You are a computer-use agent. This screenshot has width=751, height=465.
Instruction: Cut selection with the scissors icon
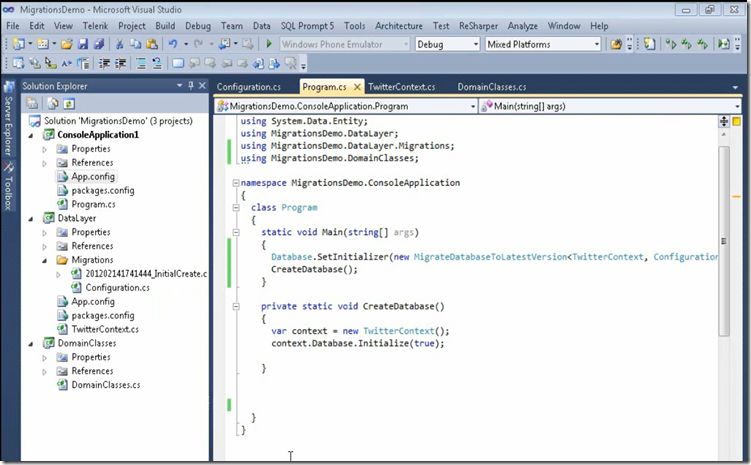(119, 44)
